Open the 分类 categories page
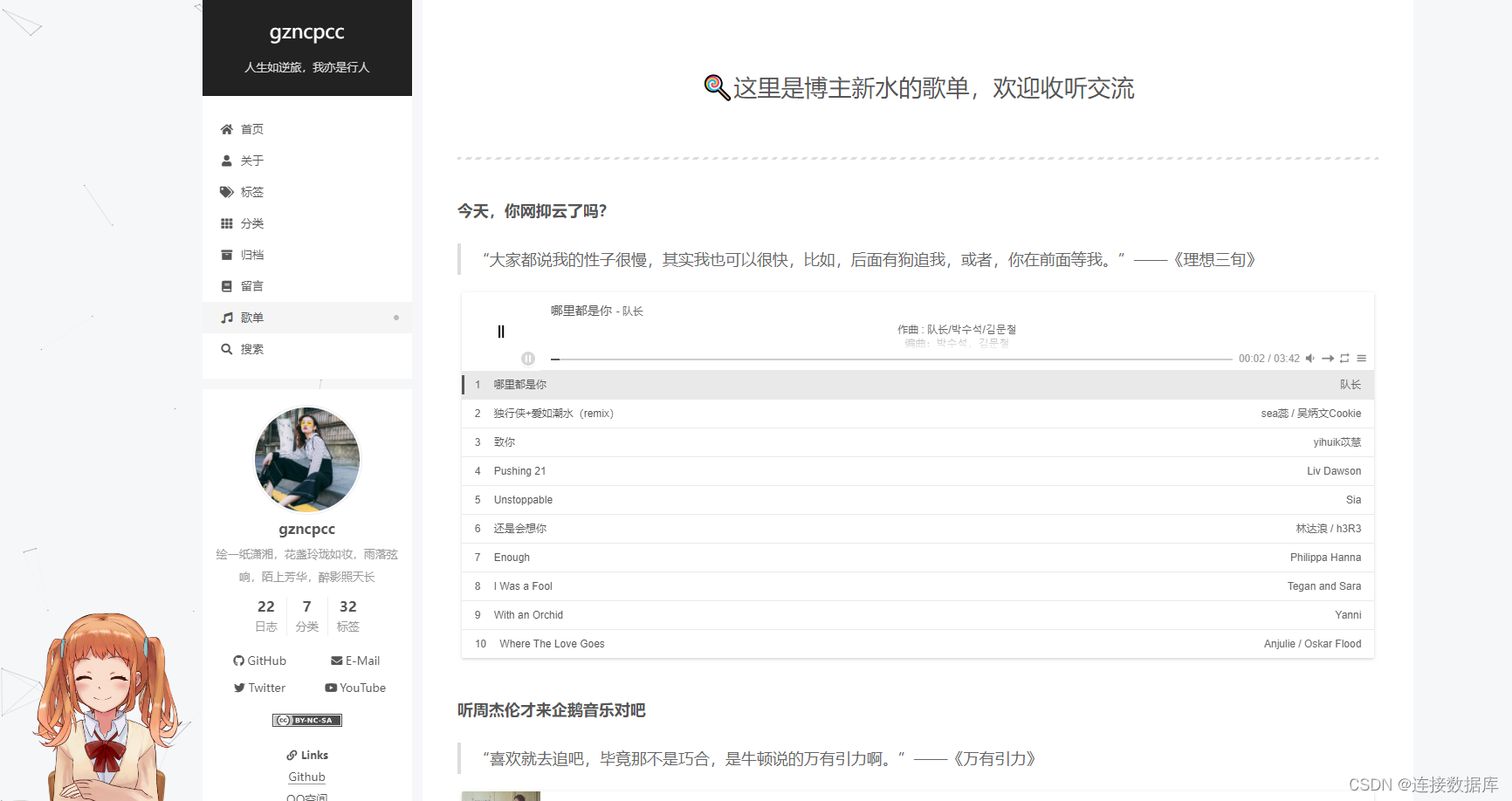The width and height of the screenshot is (1512, 801). coord(251,222)
